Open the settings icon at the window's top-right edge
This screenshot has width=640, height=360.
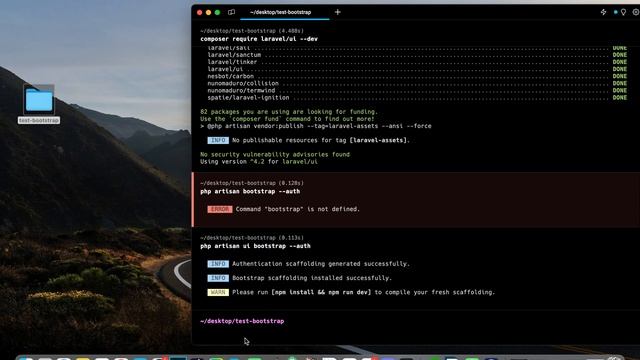pyautogui.click(x=636, y=12)
